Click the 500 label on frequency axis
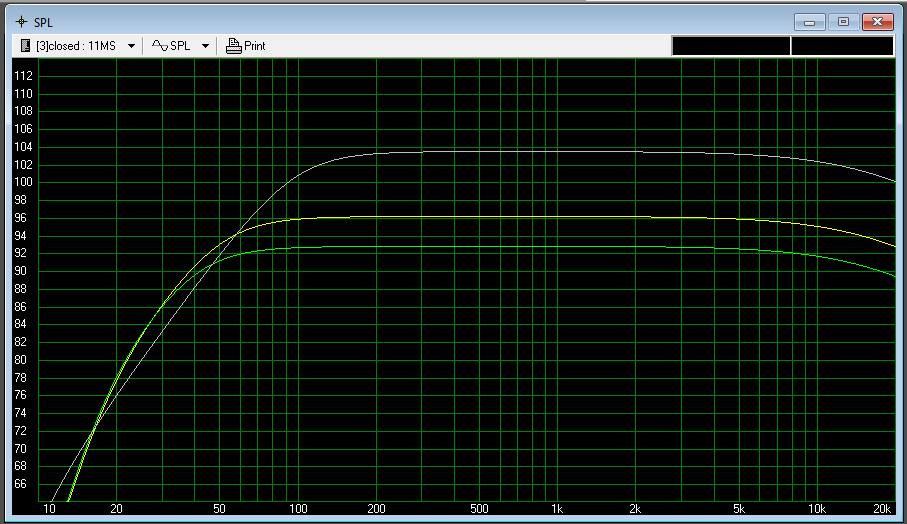907x524 pixels. coord(479,509)
